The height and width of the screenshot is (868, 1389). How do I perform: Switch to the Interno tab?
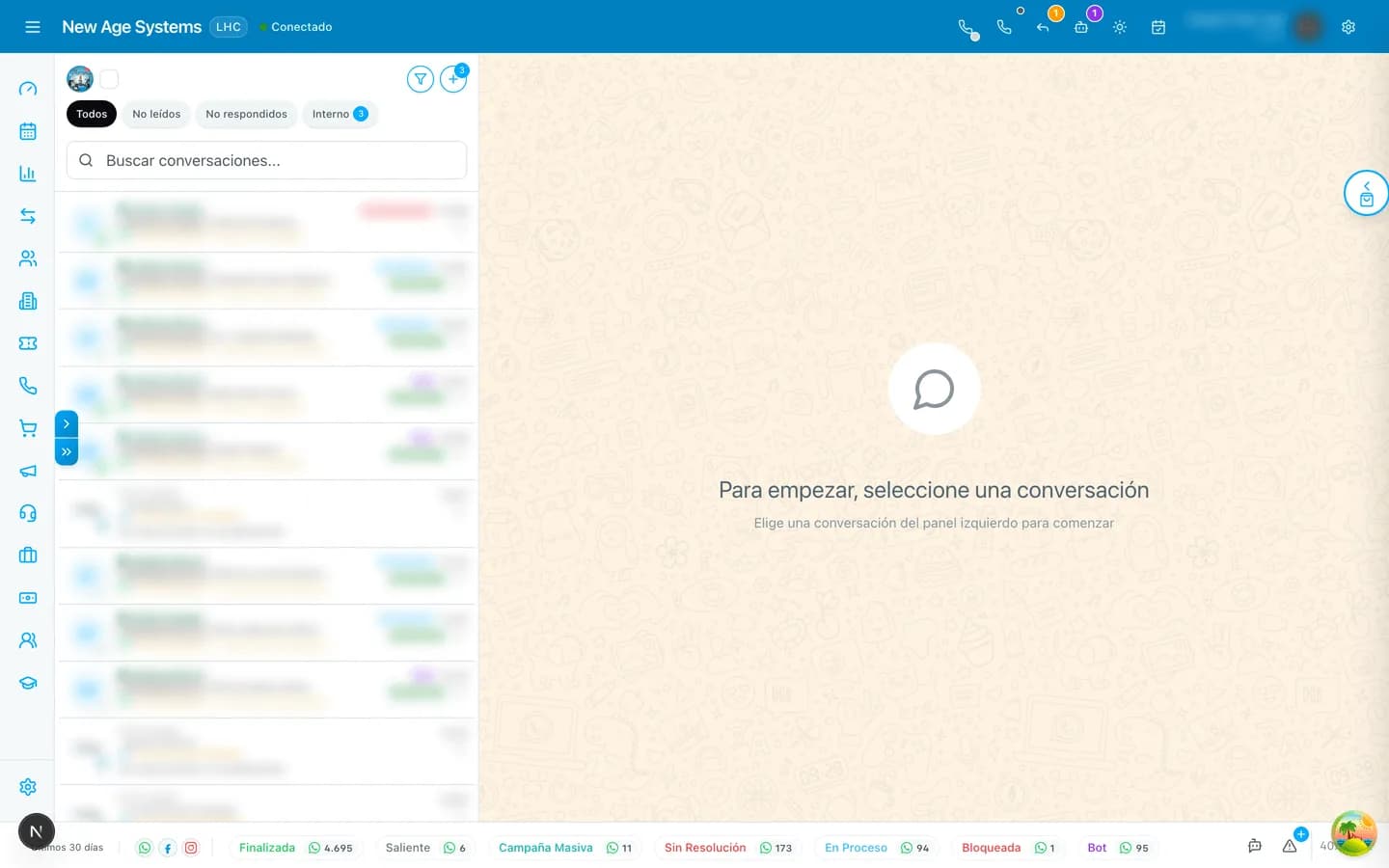point(340,114)
